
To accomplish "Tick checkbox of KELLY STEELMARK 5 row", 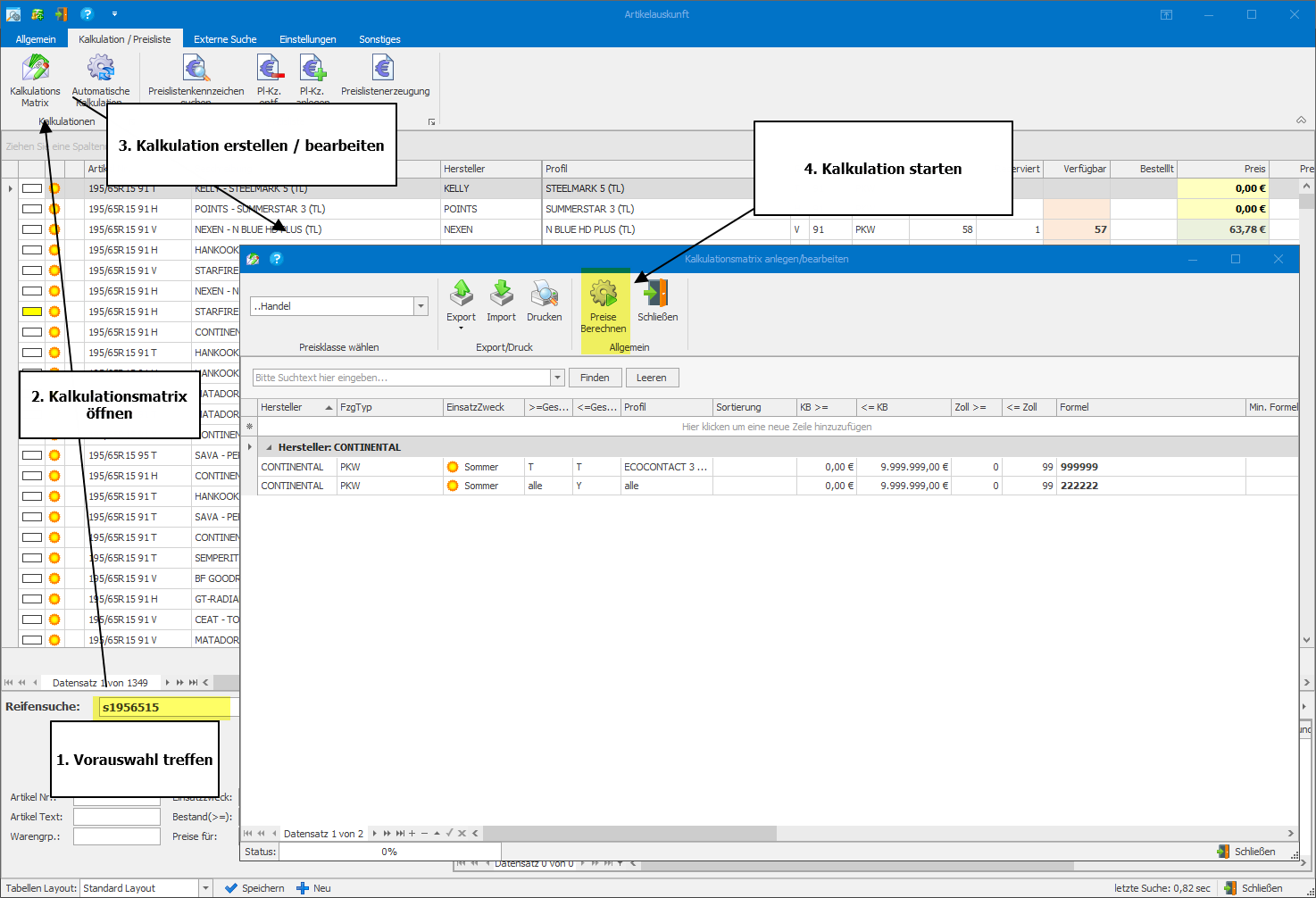I will click(x=32, y=188).
